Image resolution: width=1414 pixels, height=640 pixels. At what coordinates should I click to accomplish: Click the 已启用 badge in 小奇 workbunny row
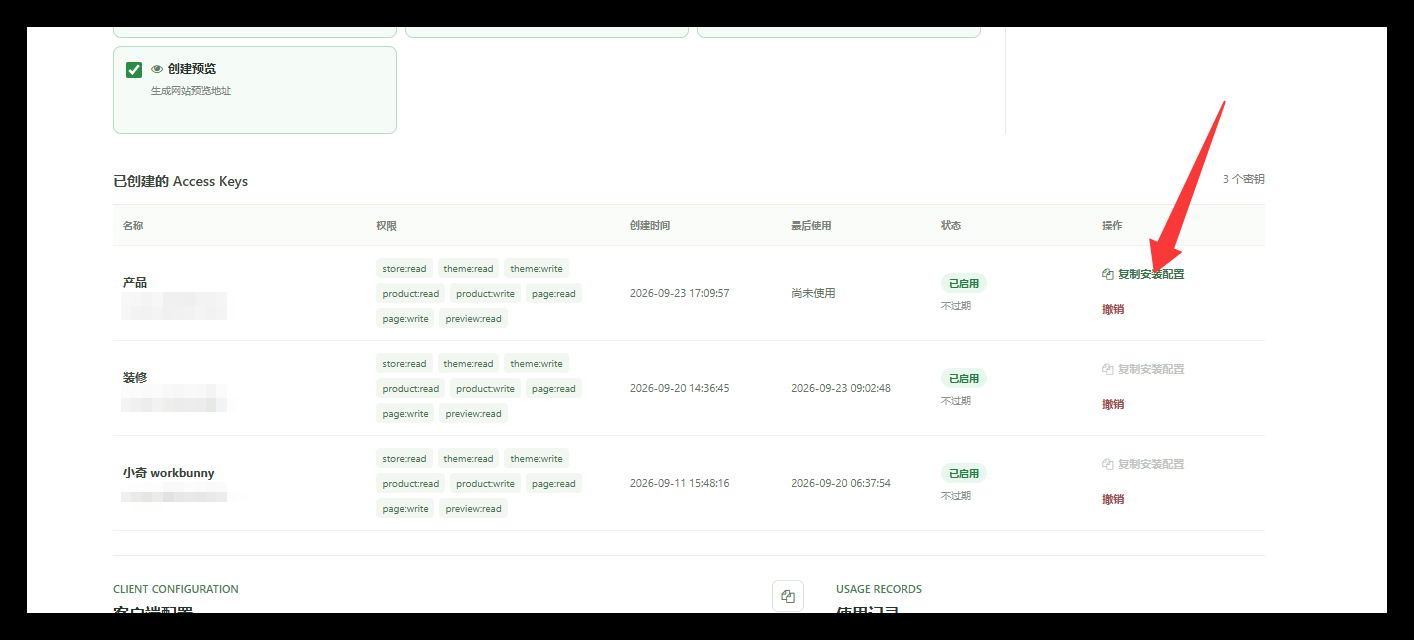point(964,473)
